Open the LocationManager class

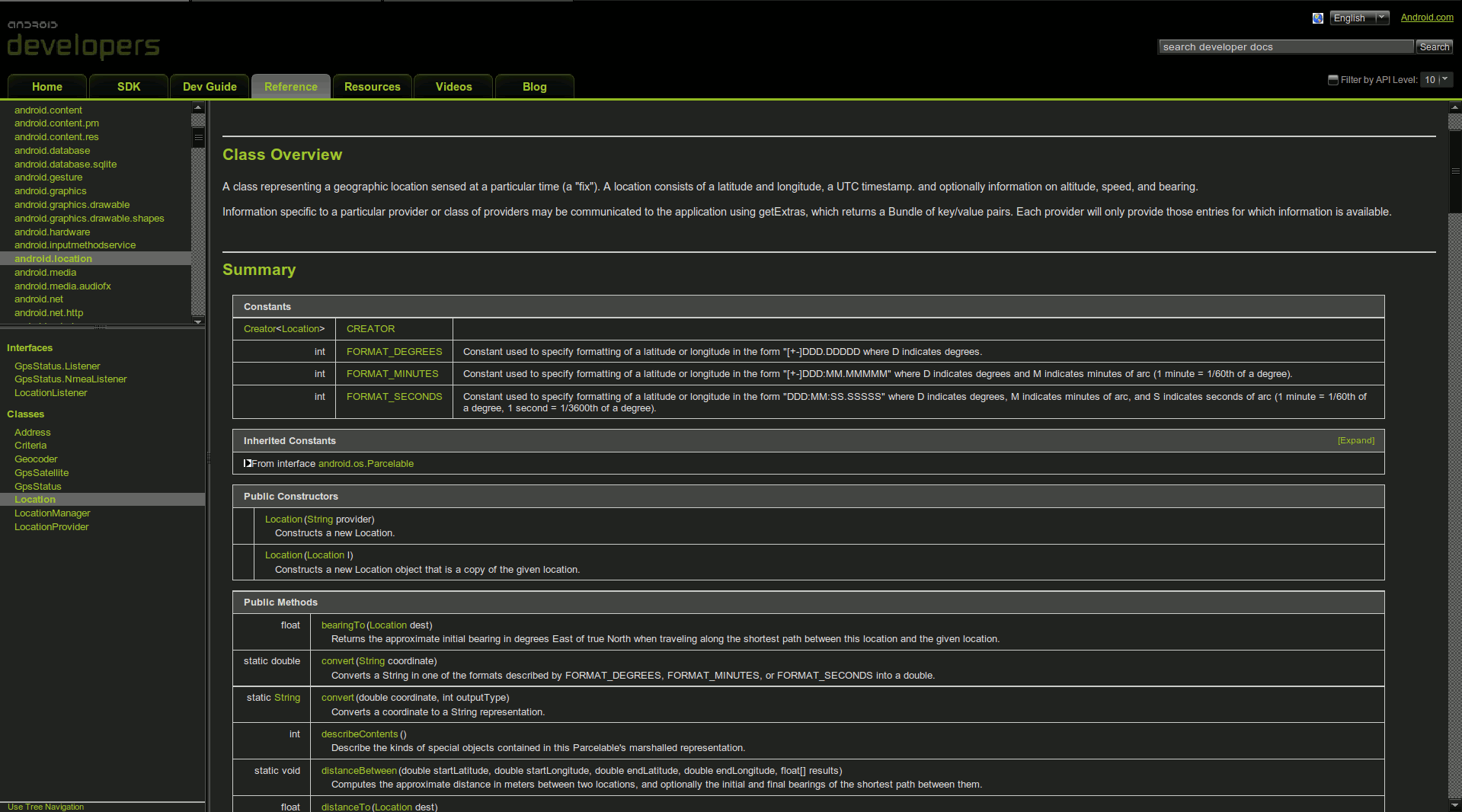[52, 513]
